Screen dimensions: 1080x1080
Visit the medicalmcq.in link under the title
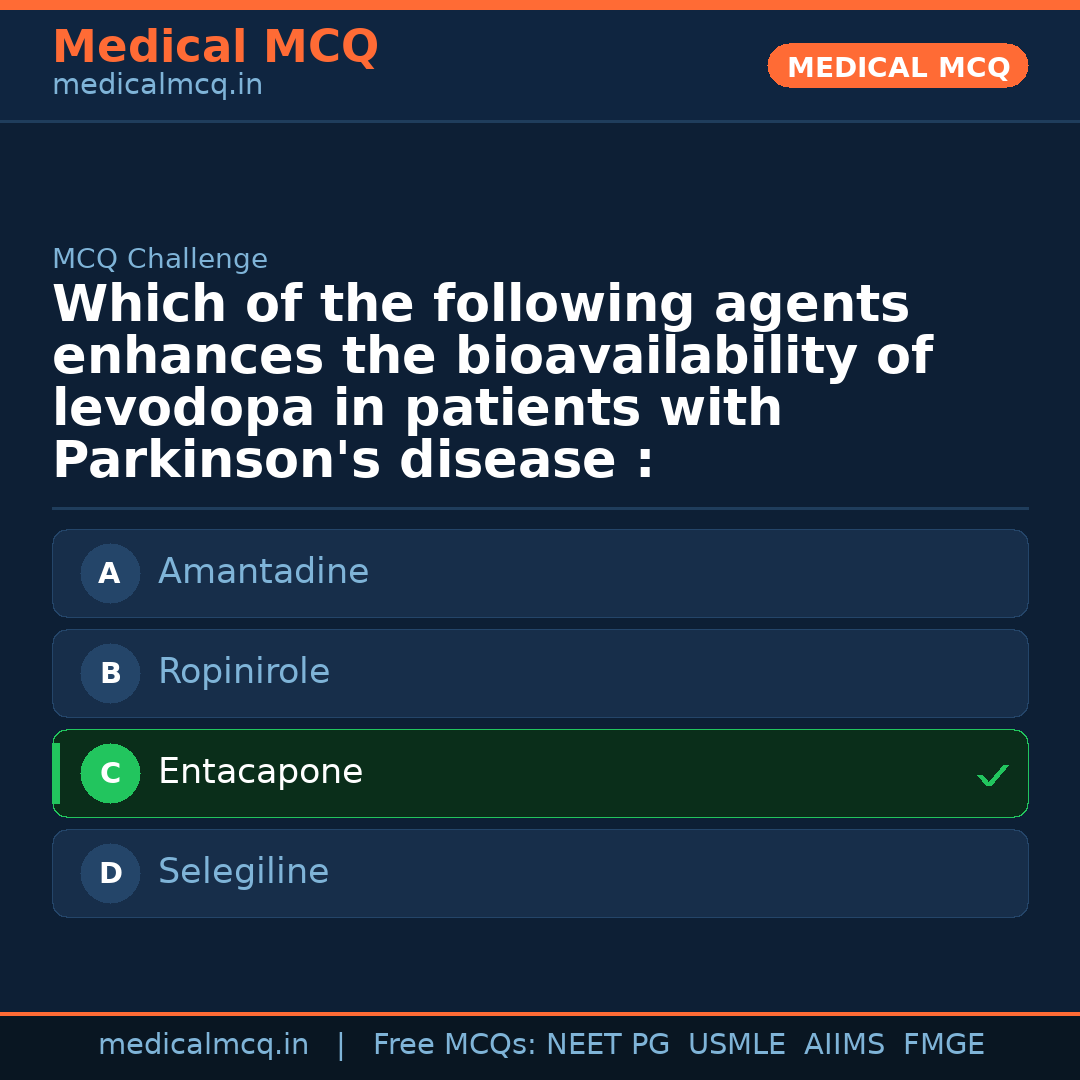[157, 86]
